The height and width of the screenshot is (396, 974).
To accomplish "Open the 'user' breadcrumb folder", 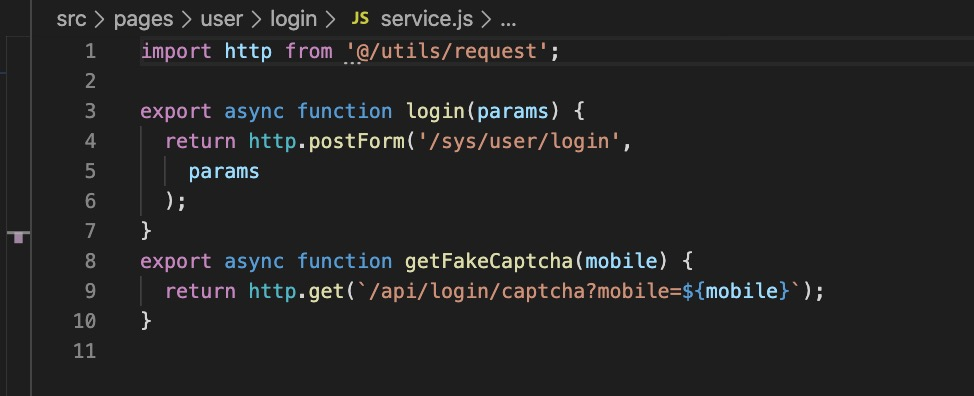I will tap(221, 20).
